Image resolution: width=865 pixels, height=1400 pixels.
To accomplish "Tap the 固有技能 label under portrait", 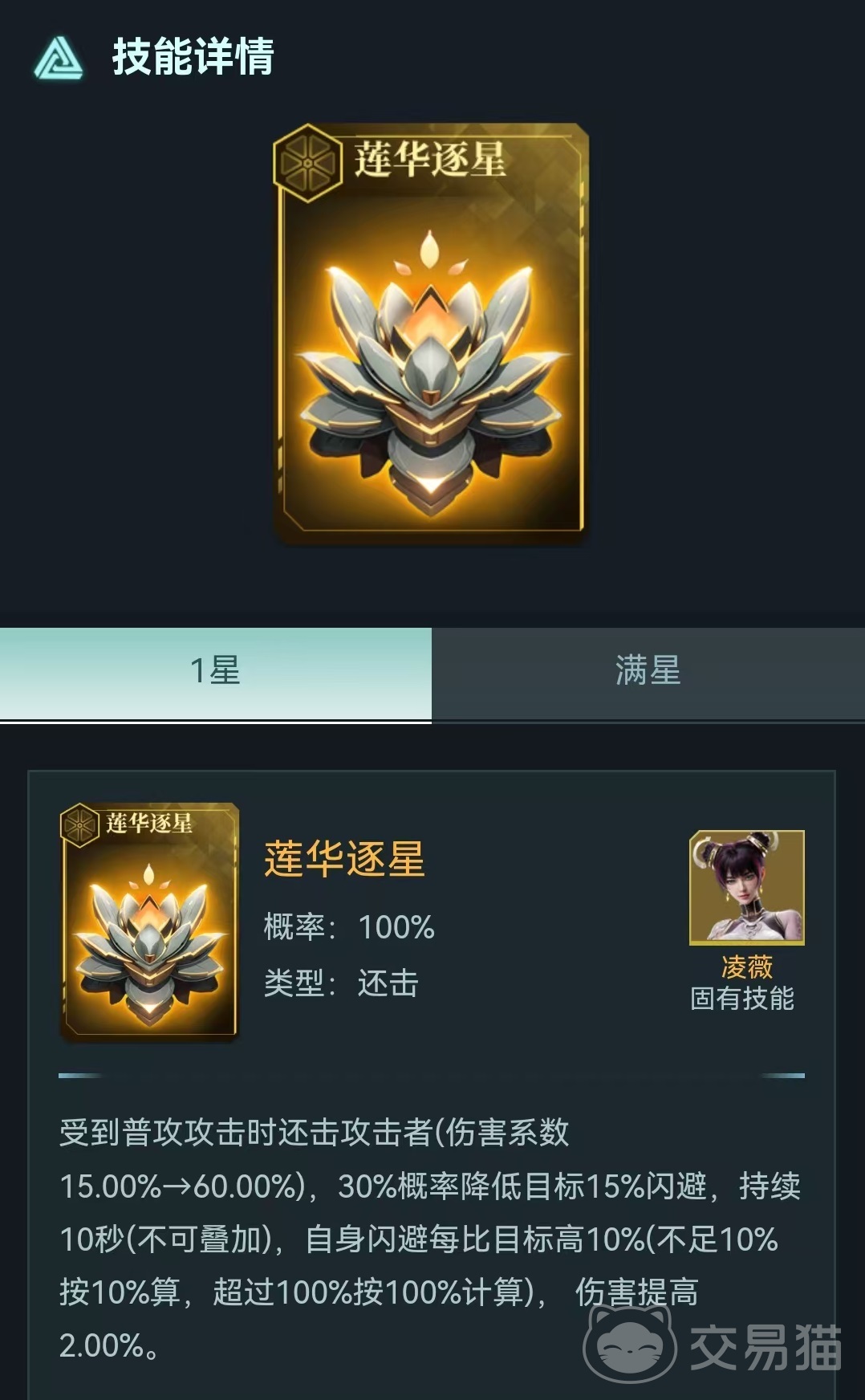I will (x=742, y=999).
